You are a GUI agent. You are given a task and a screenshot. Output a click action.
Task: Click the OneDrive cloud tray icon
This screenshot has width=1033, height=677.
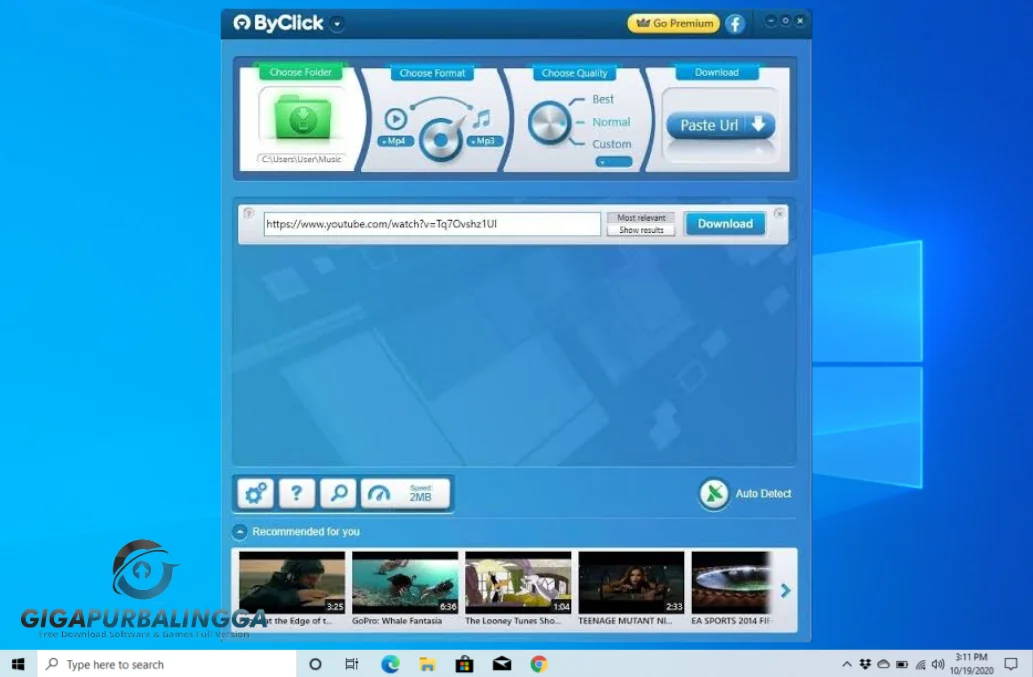pos(883,664)
